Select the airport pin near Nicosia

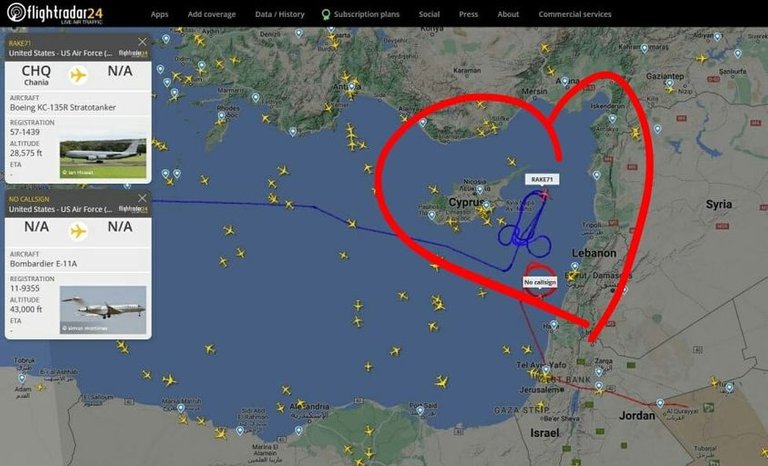[480, 189]
